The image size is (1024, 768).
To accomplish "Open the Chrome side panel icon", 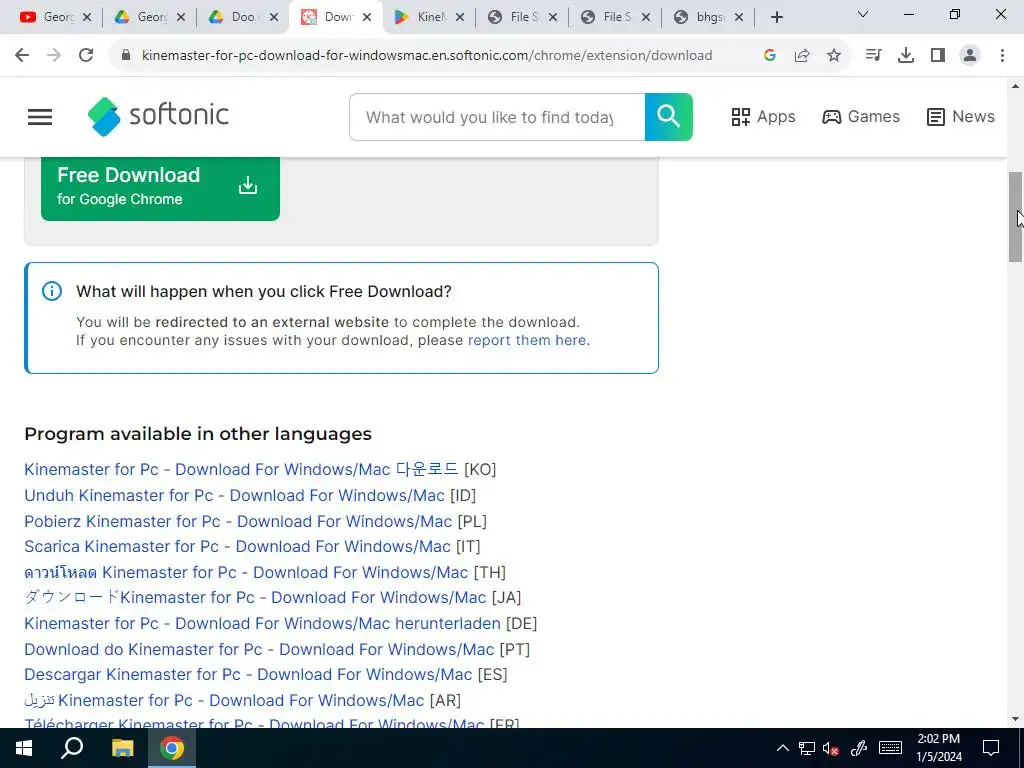I will 938,56.
